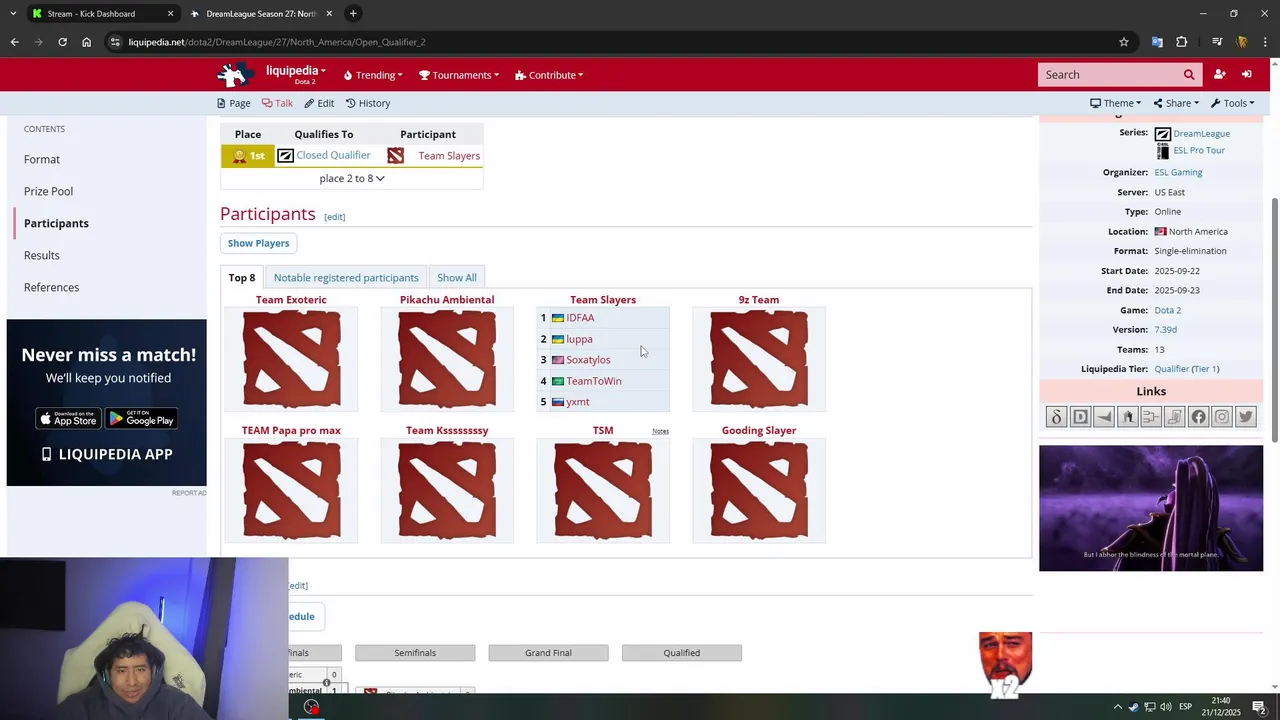Screen dimensions: 1280x720
Task: Open the browser Extensions puzzle icon
Action: tap(1182, 42)
